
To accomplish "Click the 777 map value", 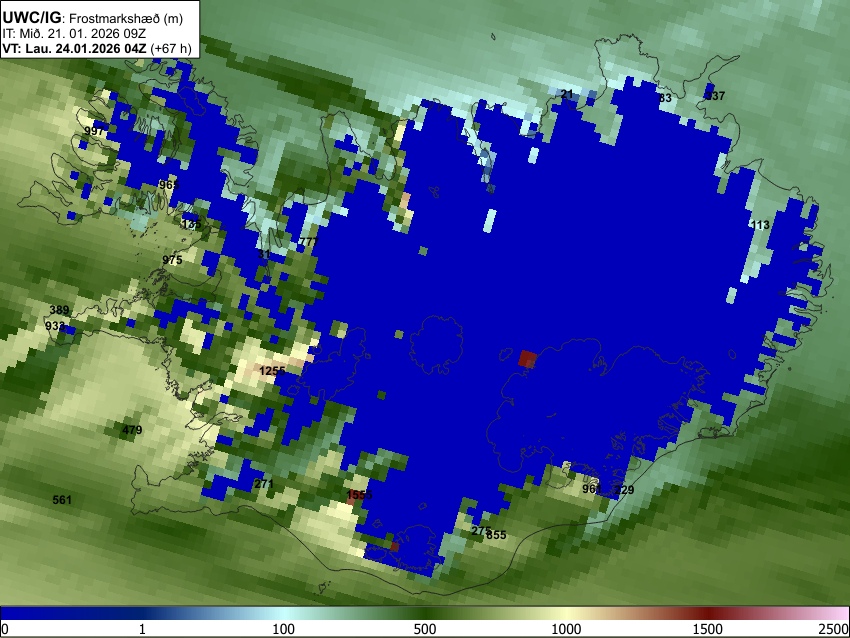I will click(308, 241).
